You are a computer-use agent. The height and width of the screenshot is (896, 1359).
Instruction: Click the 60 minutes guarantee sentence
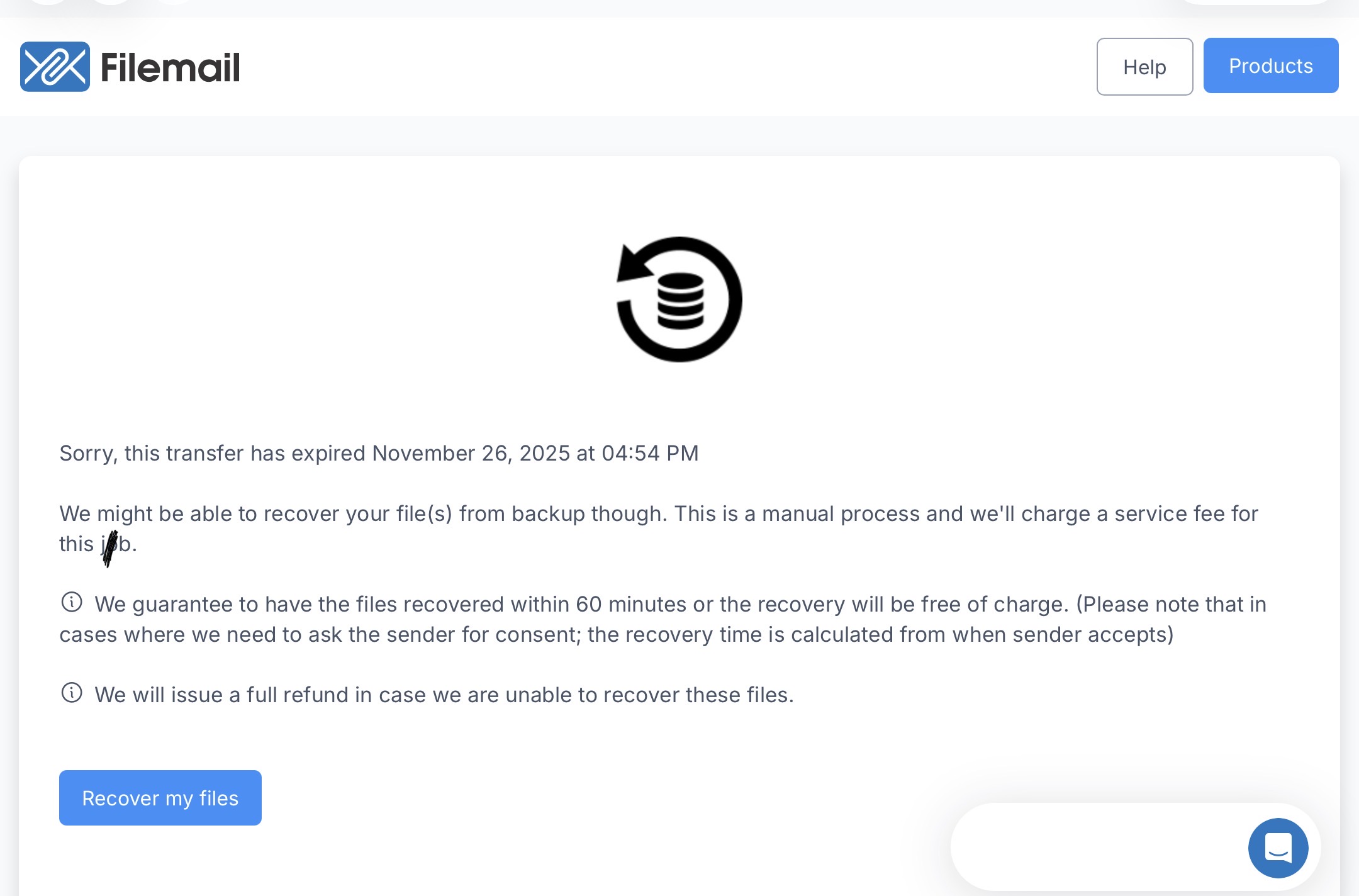(390, 605)
